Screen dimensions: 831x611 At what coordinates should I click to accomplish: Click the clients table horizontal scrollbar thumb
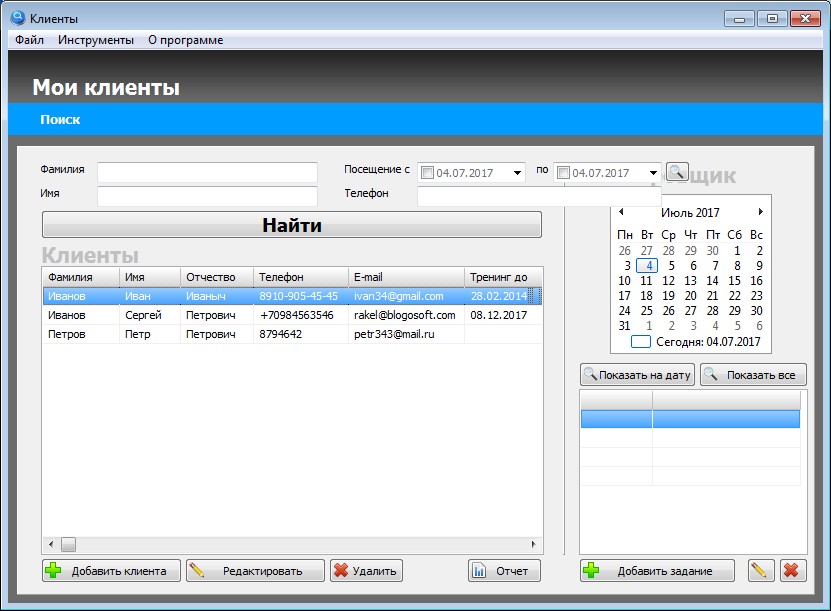pos(68,544)
